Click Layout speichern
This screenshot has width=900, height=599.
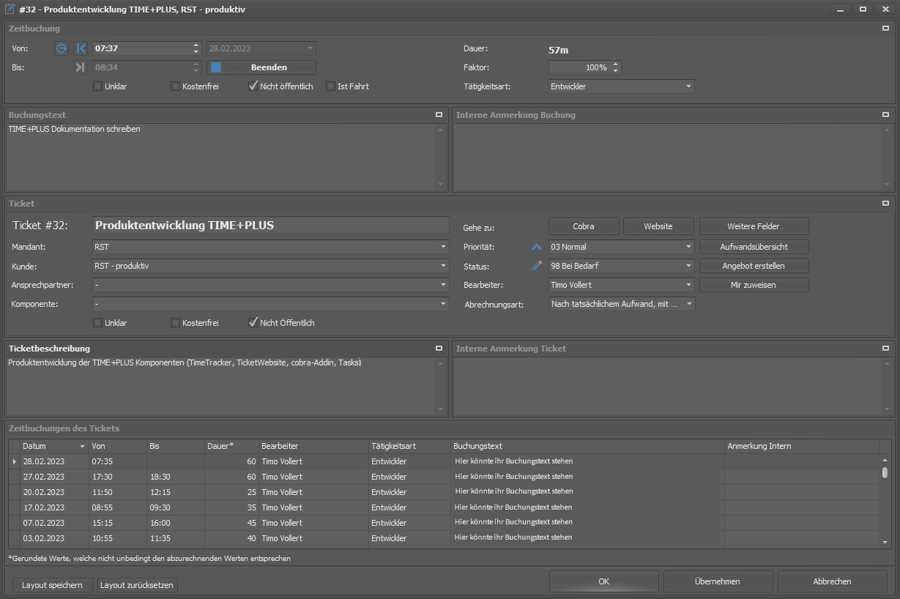pos(52,585)
